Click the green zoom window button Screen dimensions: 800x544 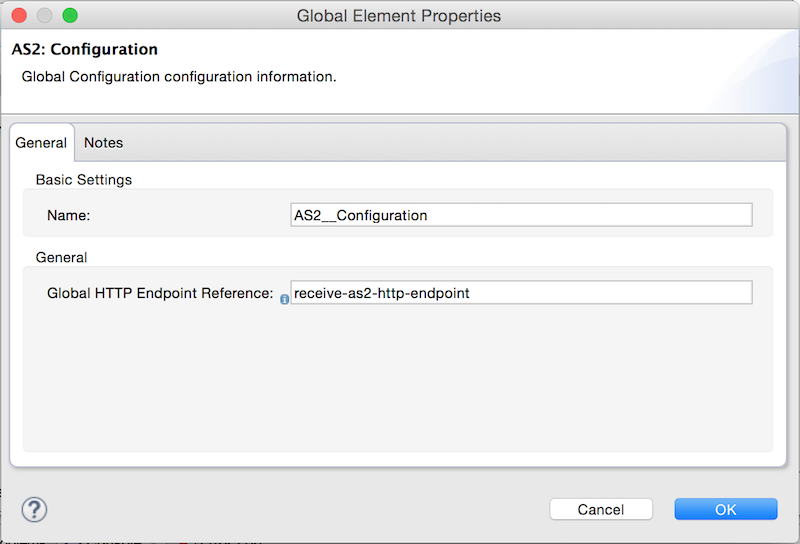pos(70,15)
